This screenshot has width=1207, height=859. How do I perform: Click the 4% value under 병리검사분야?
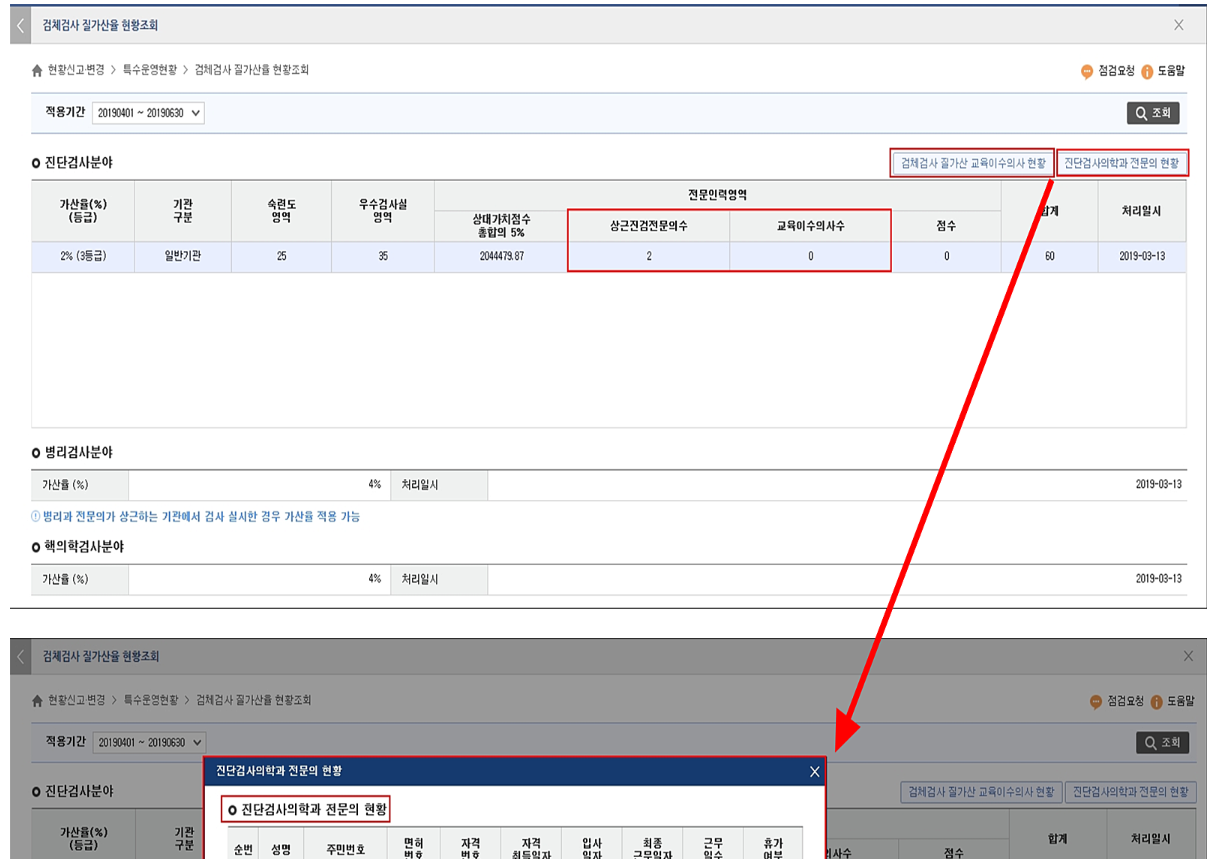click(374, 485)
